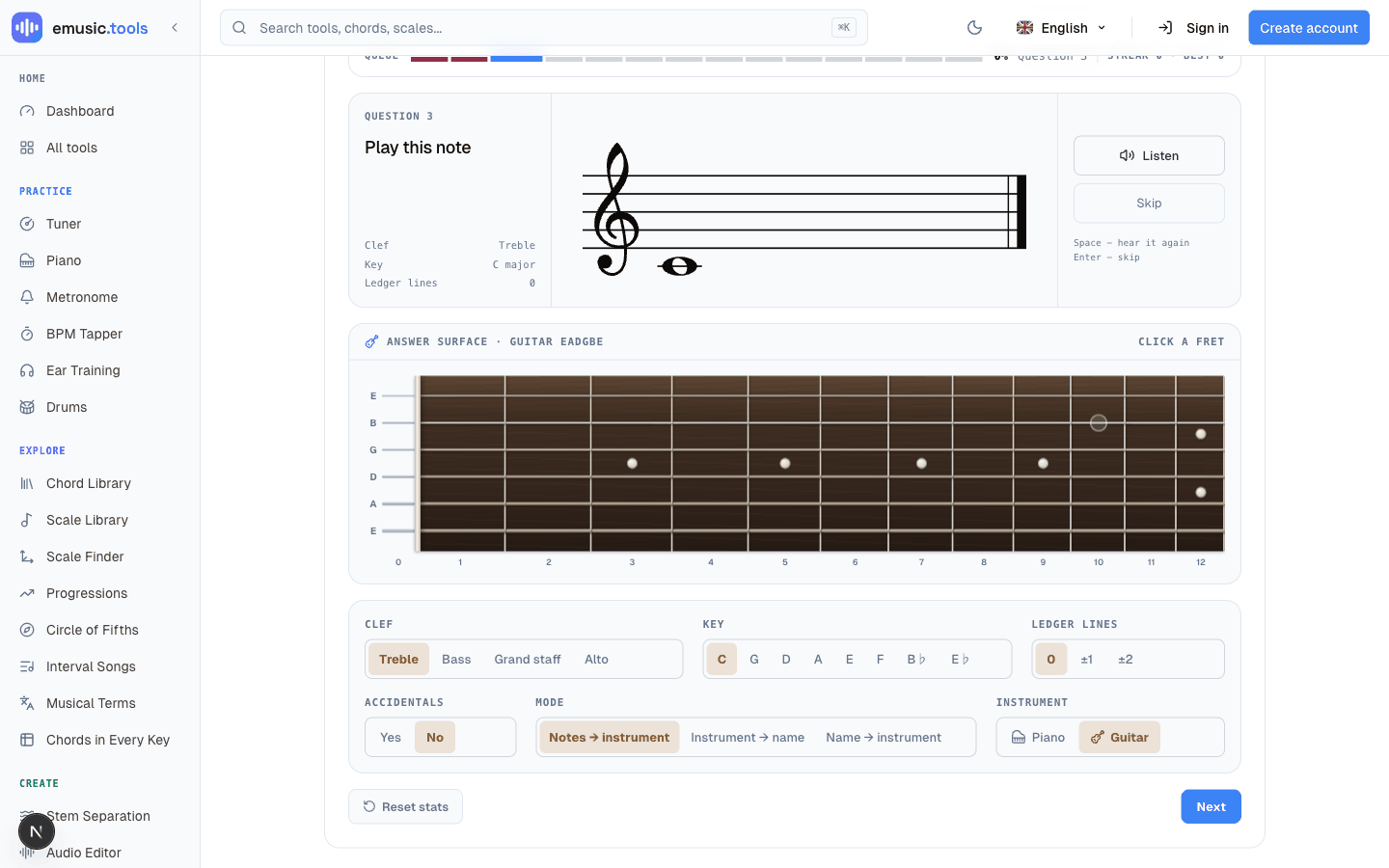This screenshot has height=868, width=1389.
Task: Choose key B♭
Action: click(916, 660)
